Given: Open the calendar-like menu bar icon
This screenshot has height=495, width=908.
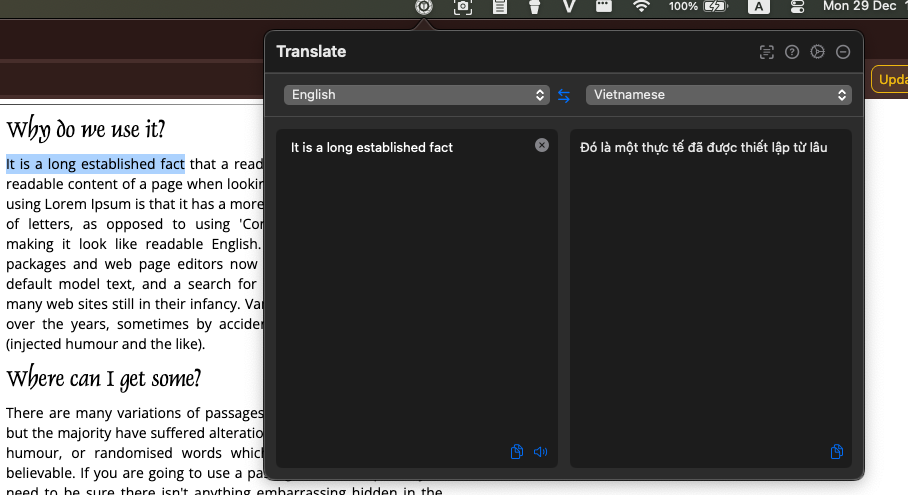Looking at the screenshot, I should click(604, 6).
